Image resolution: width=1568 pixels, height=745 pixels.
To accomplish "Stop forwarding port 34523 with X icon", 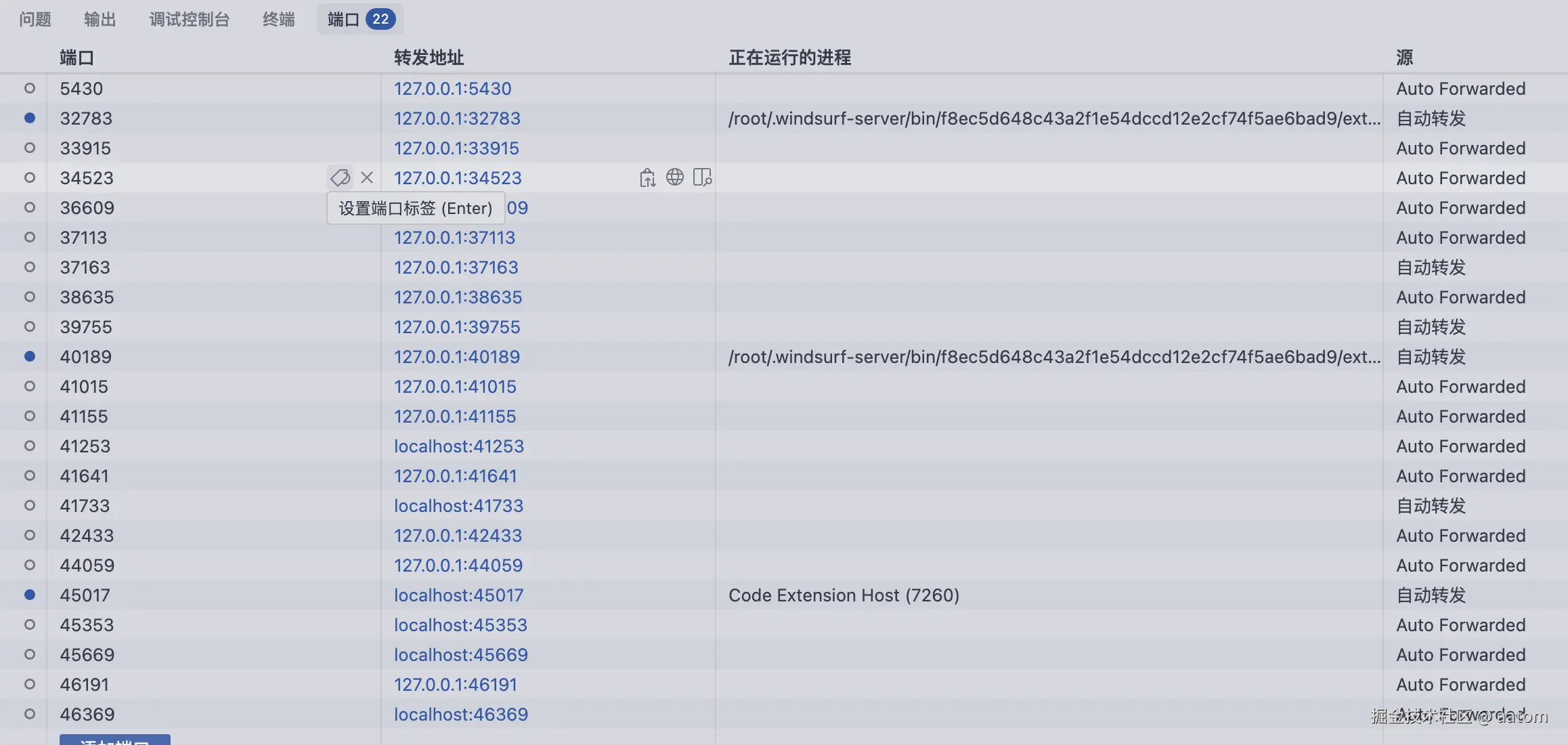I will (x=367, y=177).
